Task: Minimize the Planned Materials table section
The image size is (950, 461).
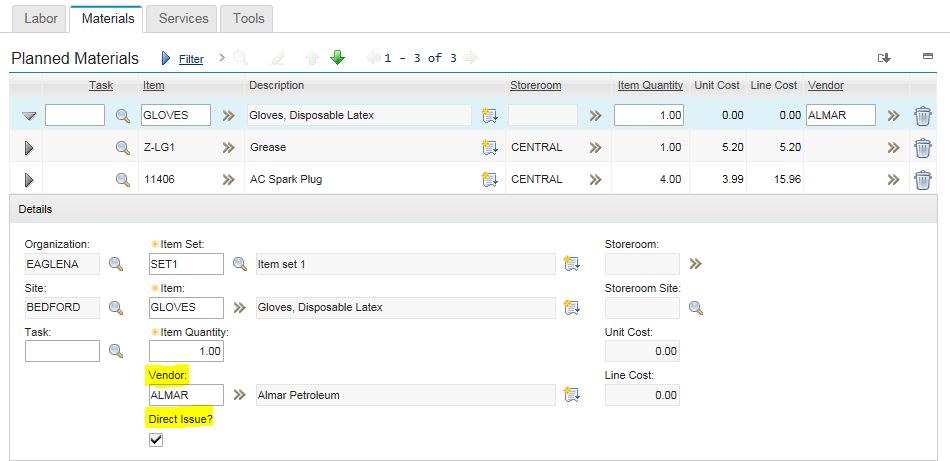Action: pyautogui.click(x=928, y=58)
